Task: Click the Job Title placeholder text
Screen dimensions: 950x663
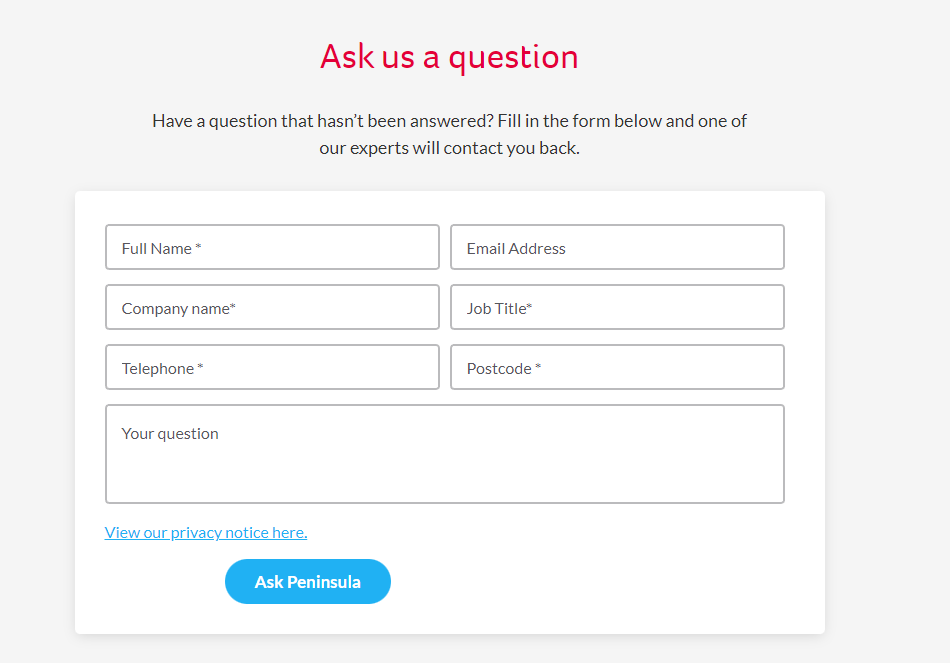Action: pyautogui.click(x=499, y=309)
